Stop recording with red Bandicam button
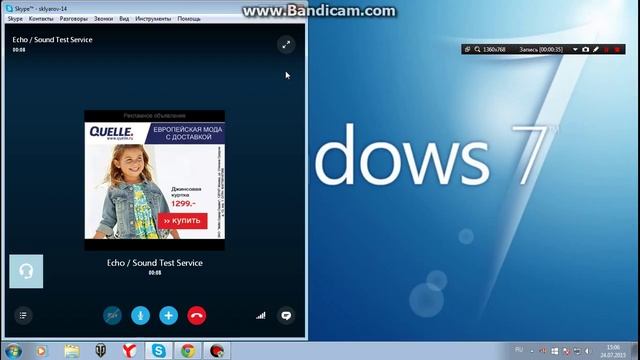This screenshot has height=360, width=640. pyautogui.click(x=617, y=49)
